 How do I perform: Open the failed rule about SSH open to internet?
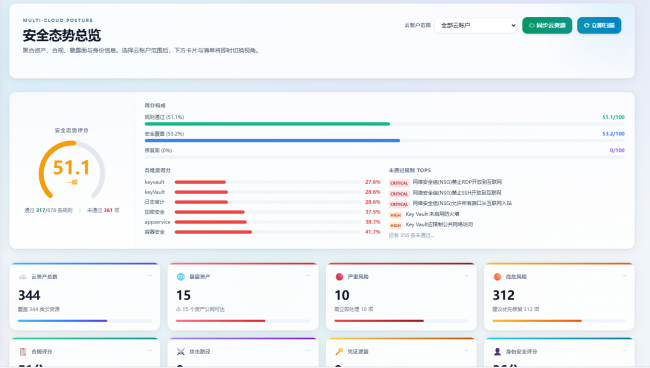coord(457,193)
